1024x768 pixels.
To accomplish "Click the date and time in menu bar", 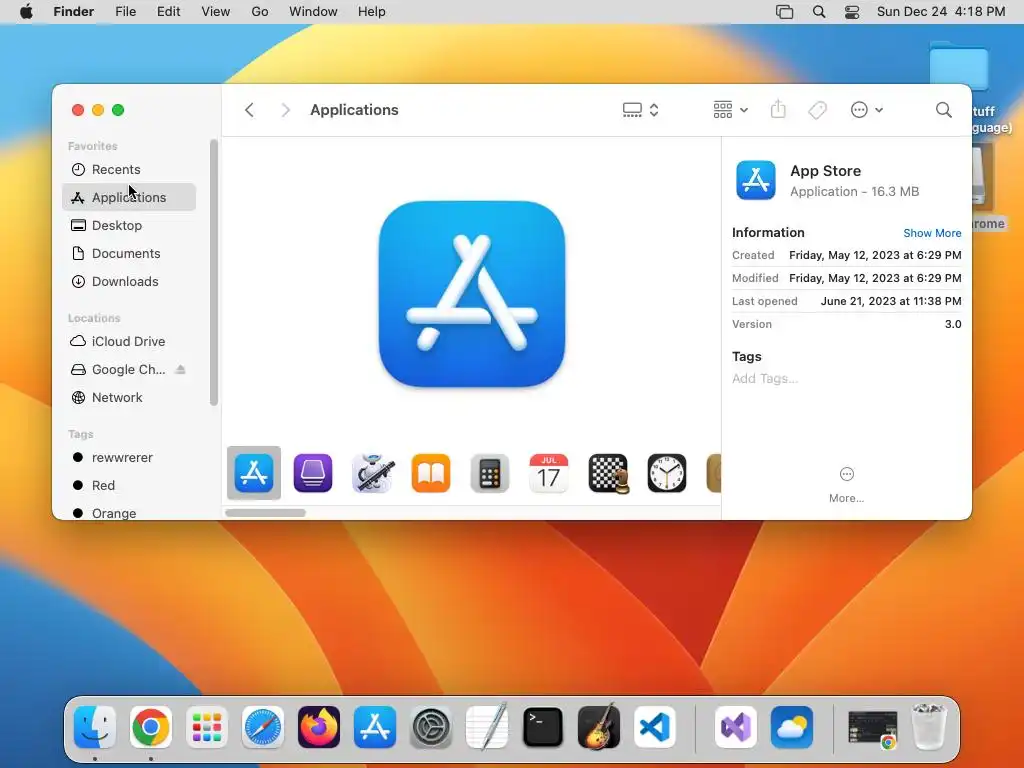I will coord(940,12).
